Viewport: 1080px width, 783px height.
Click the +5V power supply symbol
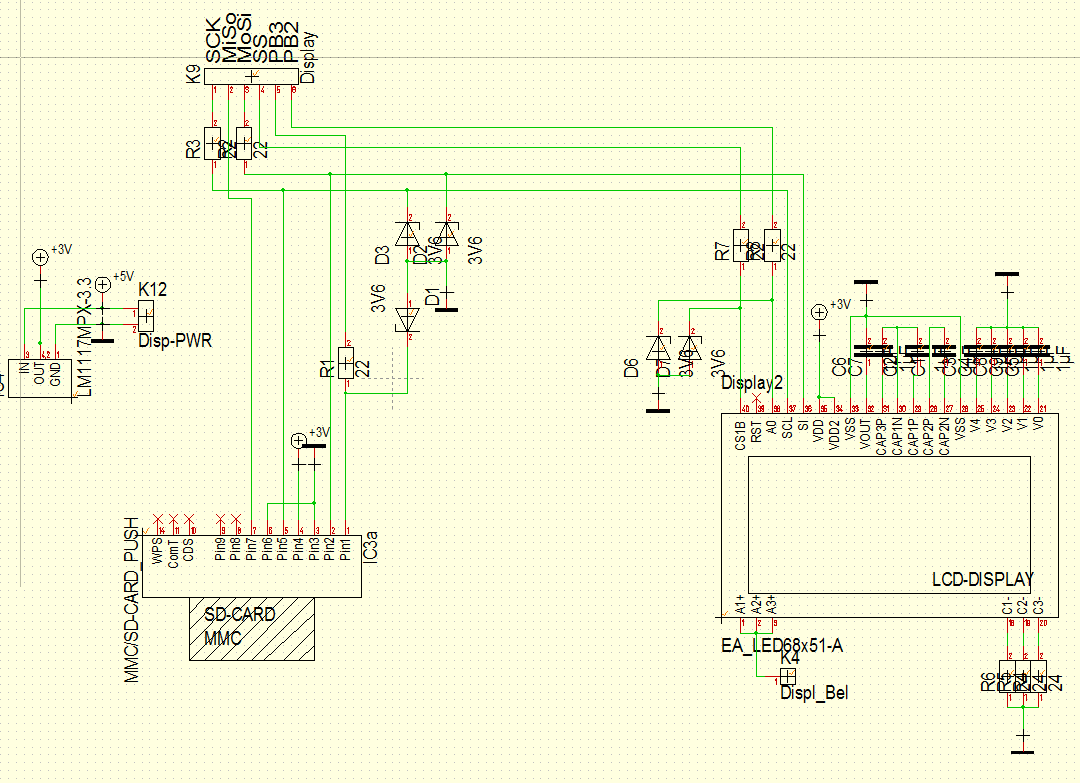103,284
